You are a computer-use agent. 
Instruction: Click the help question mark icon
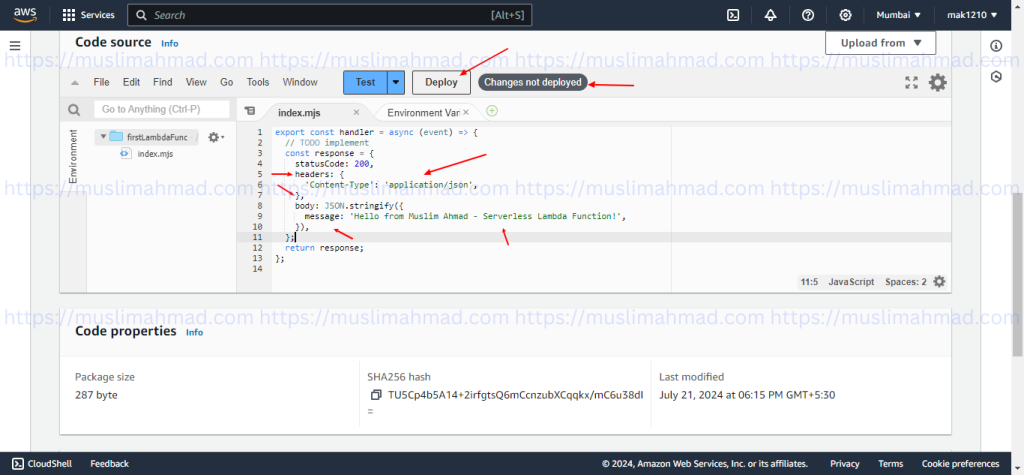(808, 15)
